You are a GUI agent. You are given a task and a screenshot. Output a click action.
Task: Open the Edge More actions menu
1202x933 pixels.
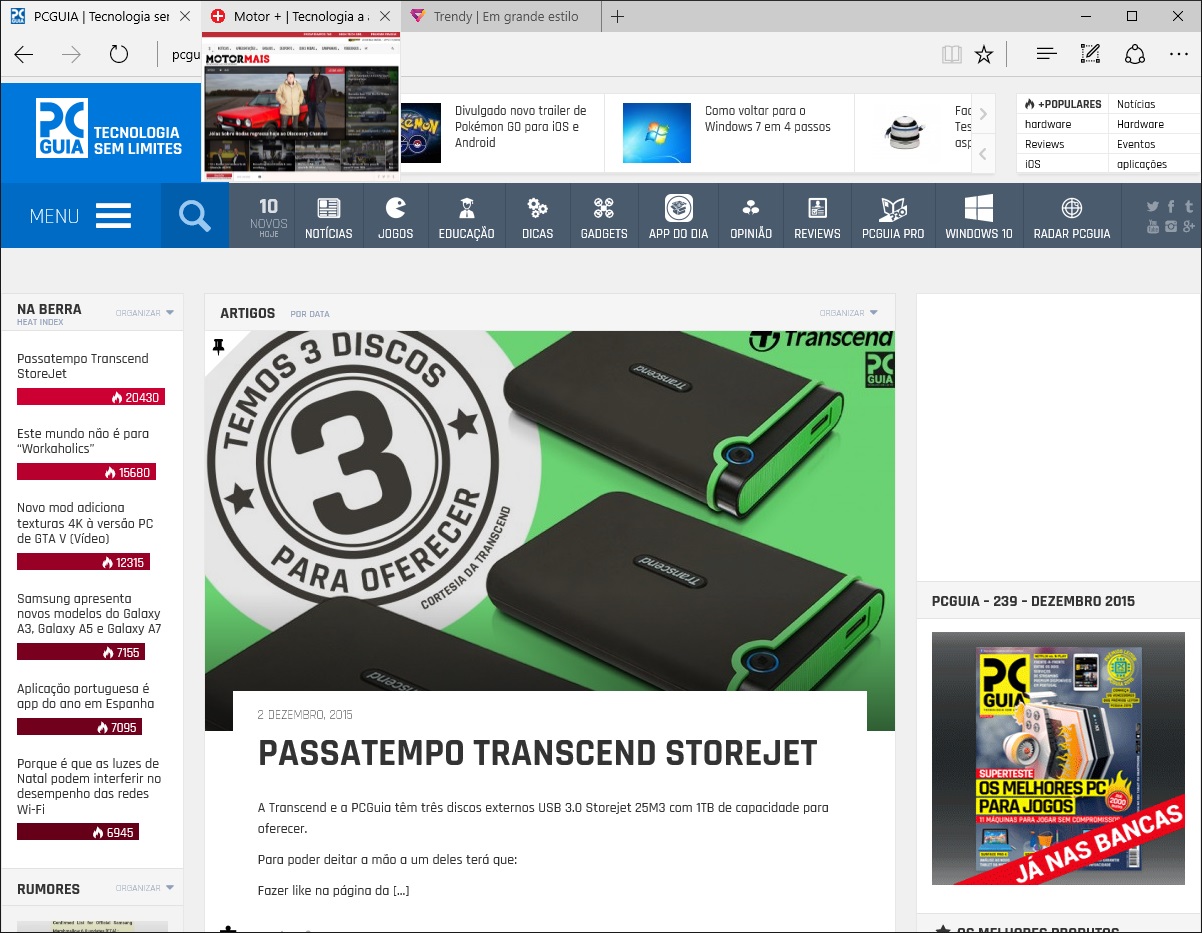[1179, 54]
